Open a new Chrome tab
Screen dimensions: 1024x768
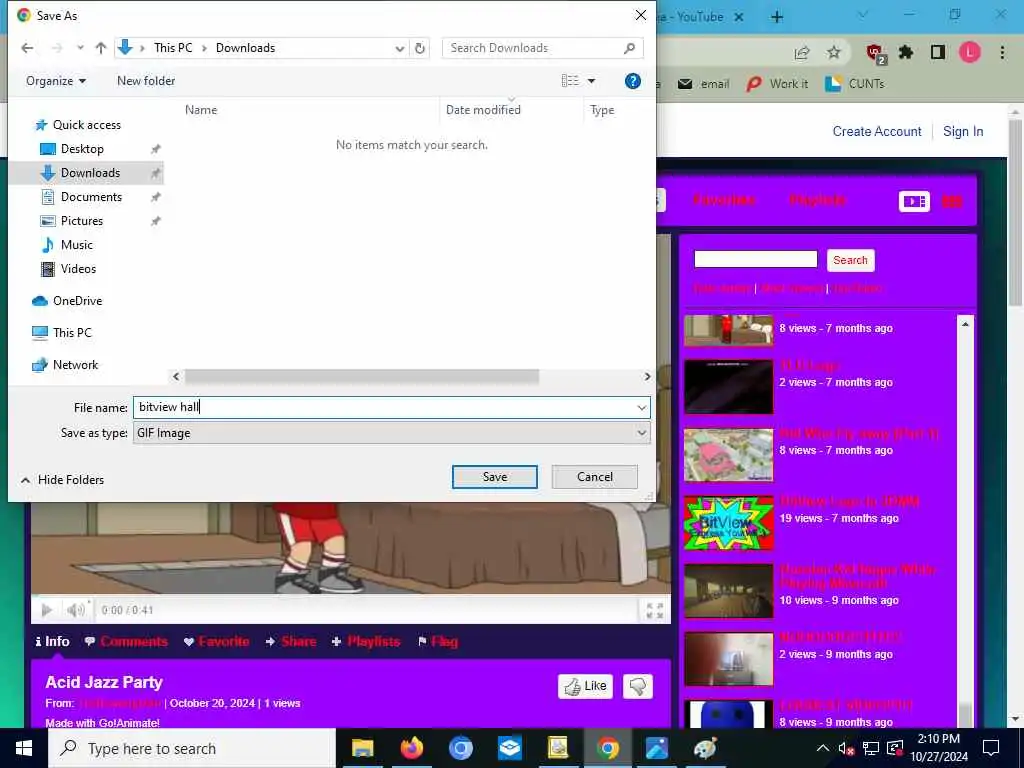pos(777,17)
